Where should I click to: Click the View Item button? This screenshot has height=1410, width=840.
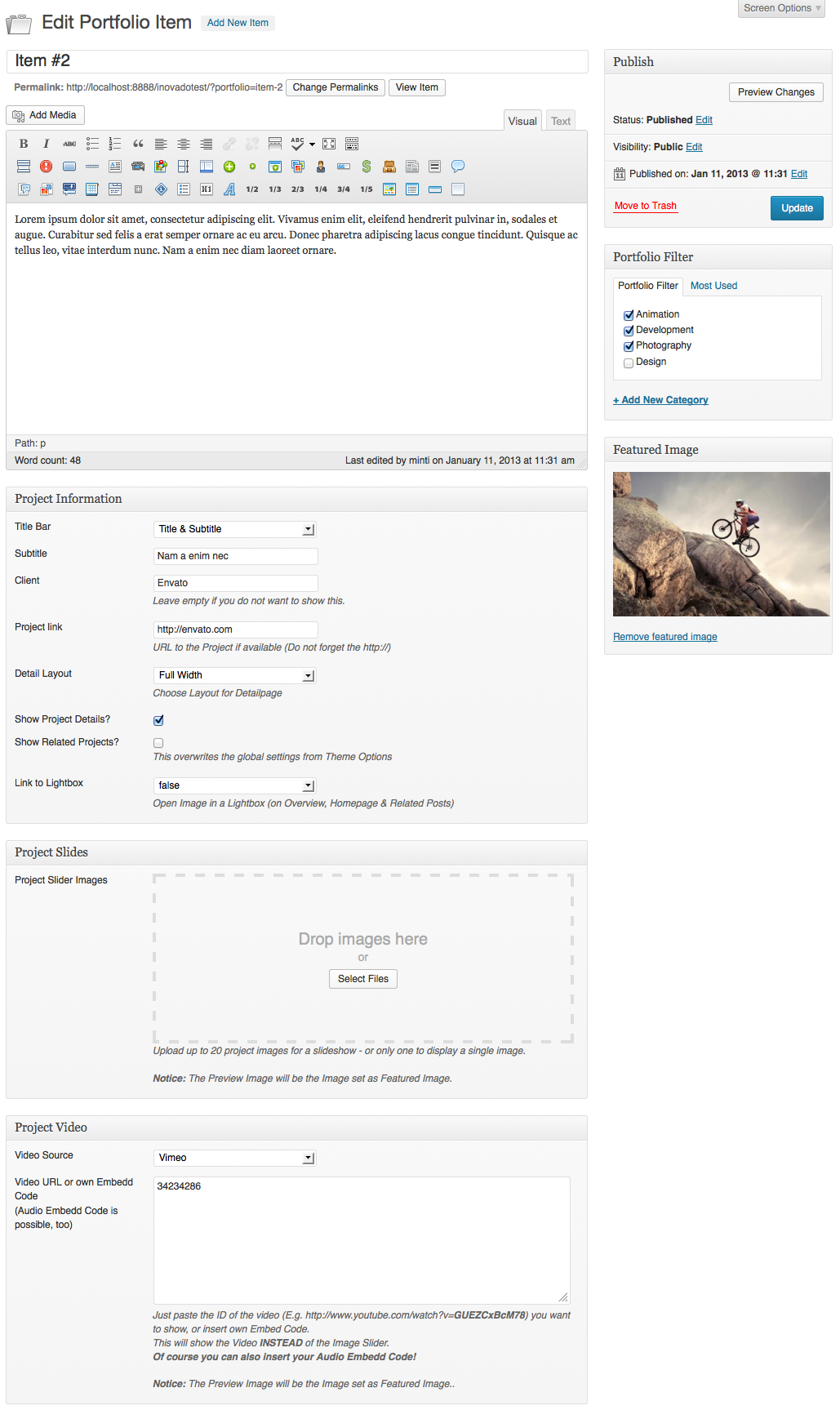pos(417,87)
